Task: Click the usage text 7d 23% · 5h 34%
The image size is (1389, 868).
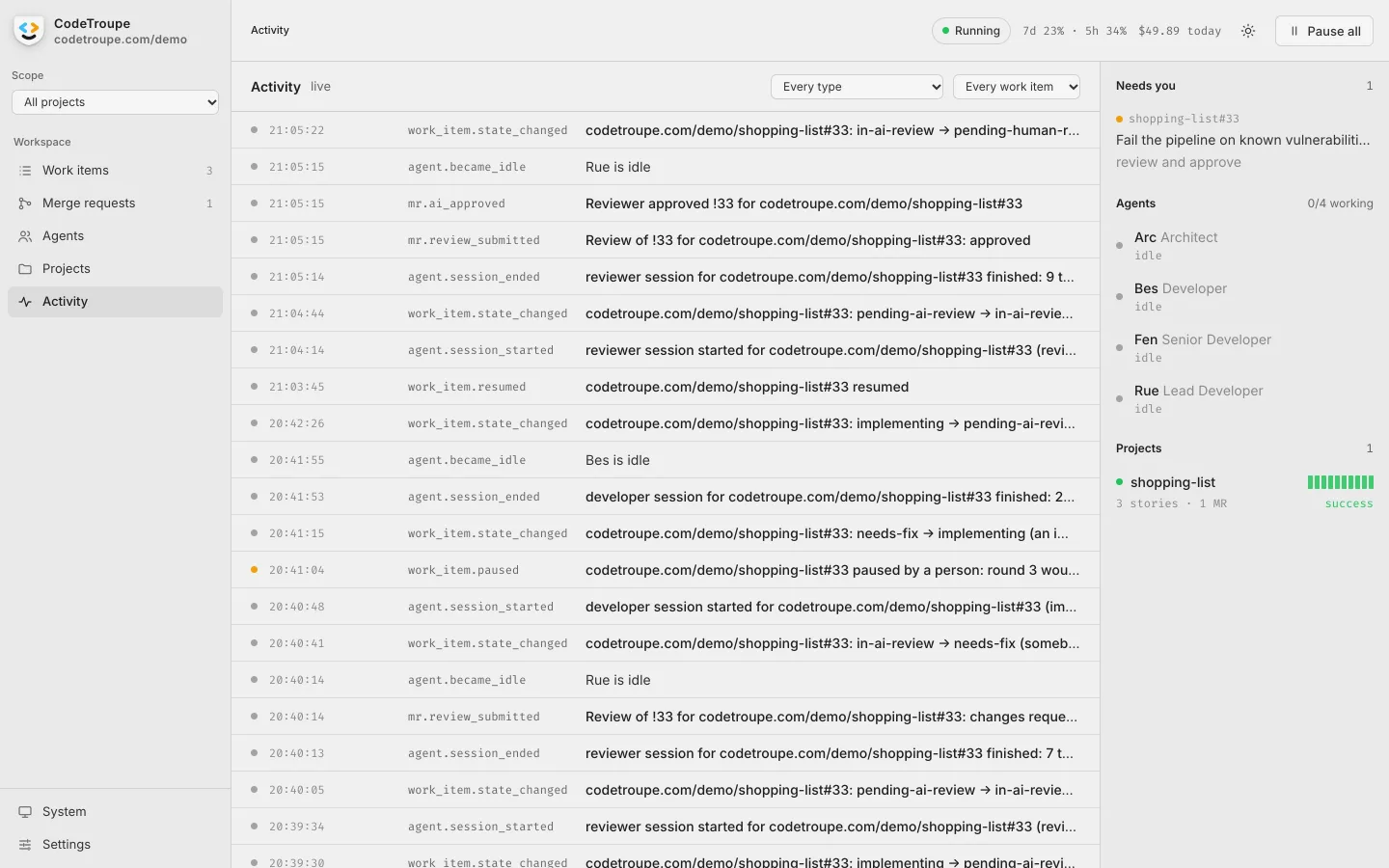Action: 1075,31
